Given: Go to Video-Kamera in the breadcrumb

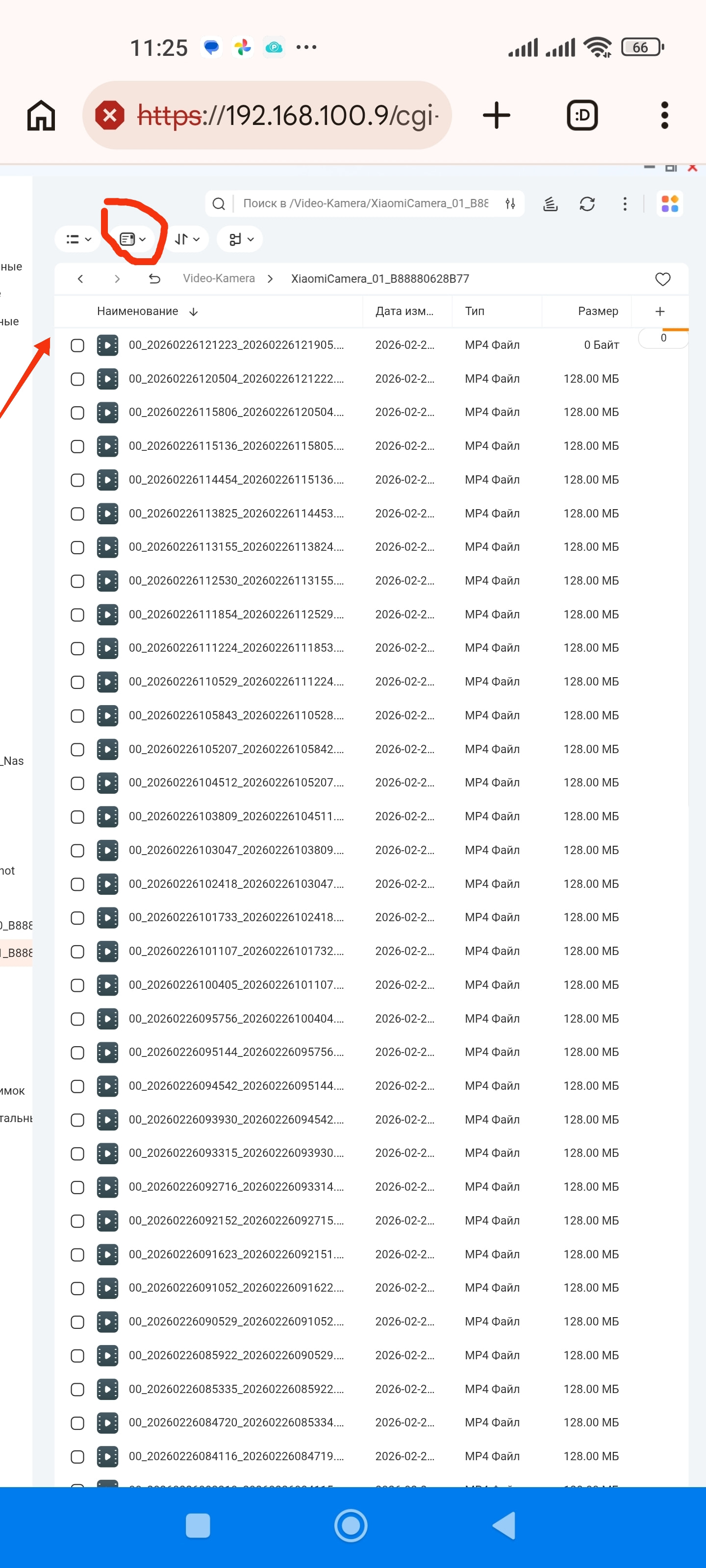Looking at the screenshot, I should (x=219, y=279).
